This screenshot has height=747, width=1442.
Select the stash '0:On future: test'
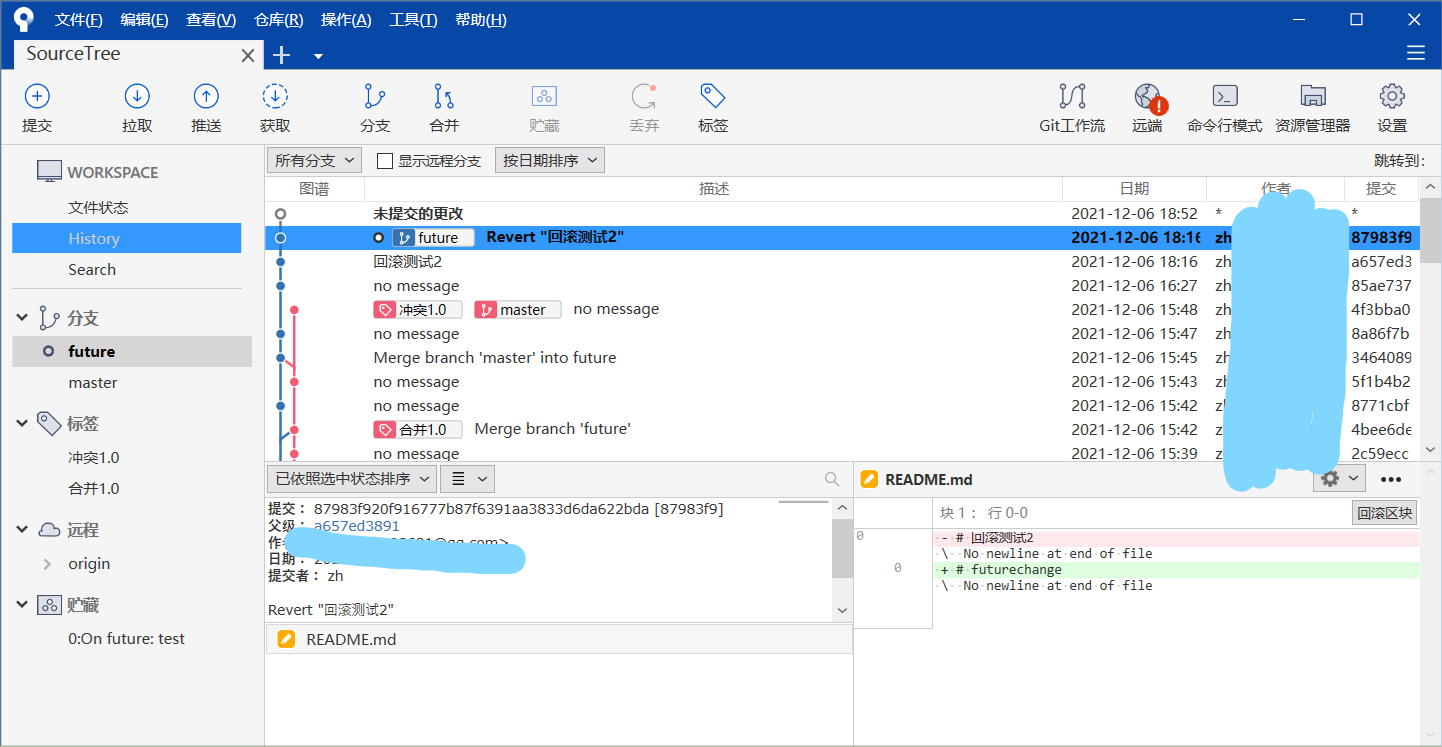click(127, 639)
